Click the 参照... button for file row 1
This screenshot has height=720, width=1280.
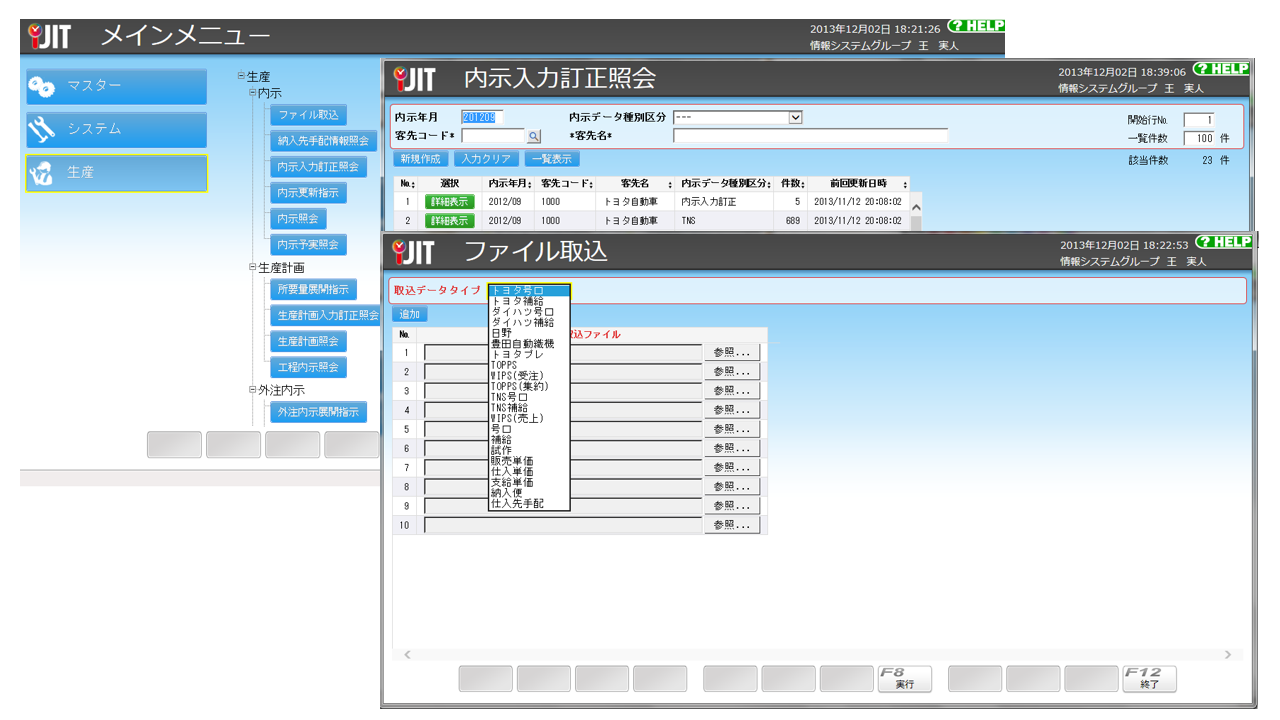pyautogui.click(x=732, y=352)
